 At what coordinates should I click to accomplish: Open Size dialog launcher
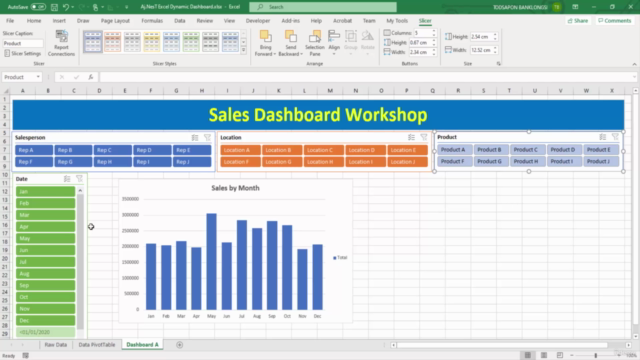coord(498,64)
